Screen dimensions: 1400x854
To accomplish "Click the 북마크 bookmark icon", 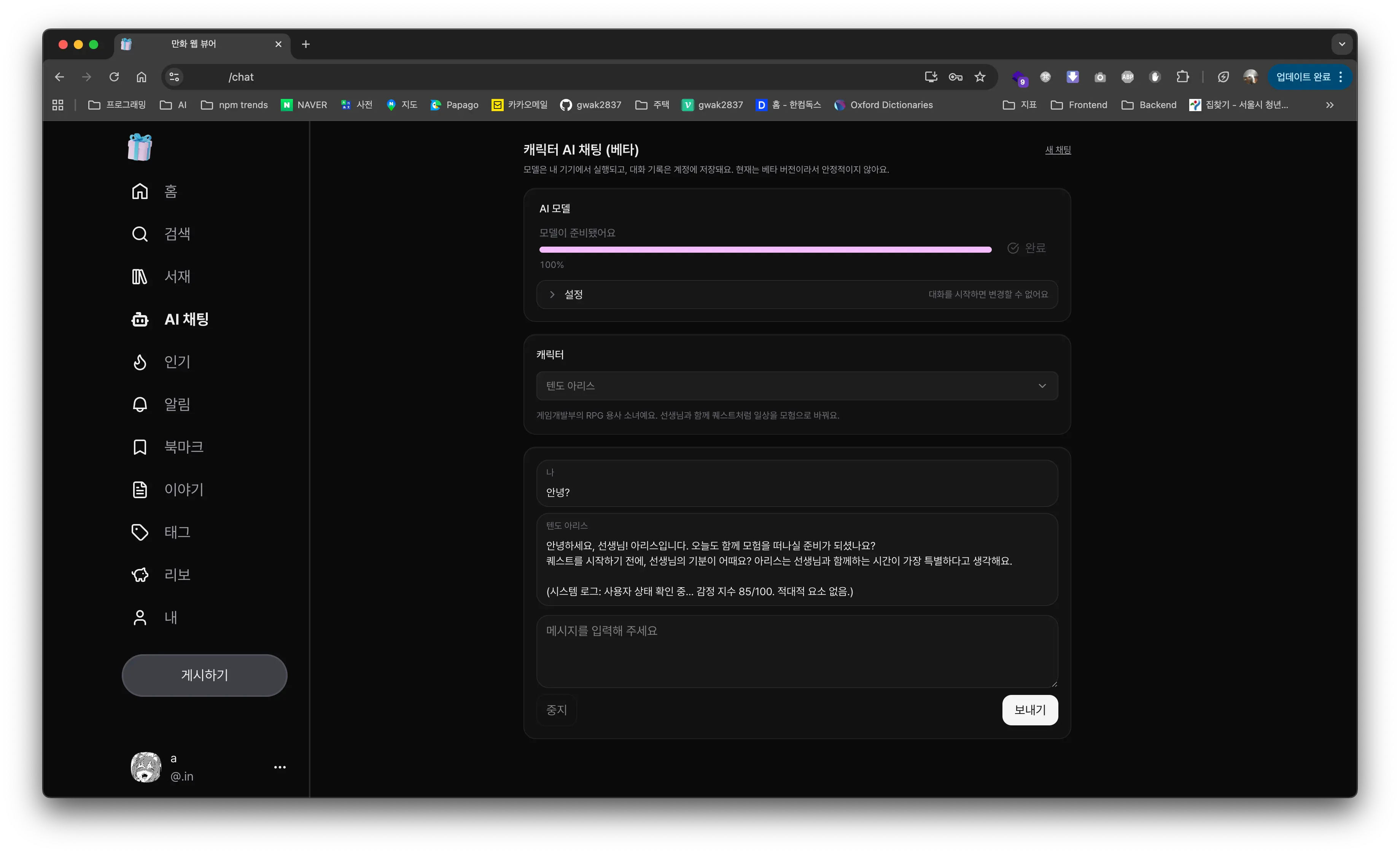I will pos(140,447).
